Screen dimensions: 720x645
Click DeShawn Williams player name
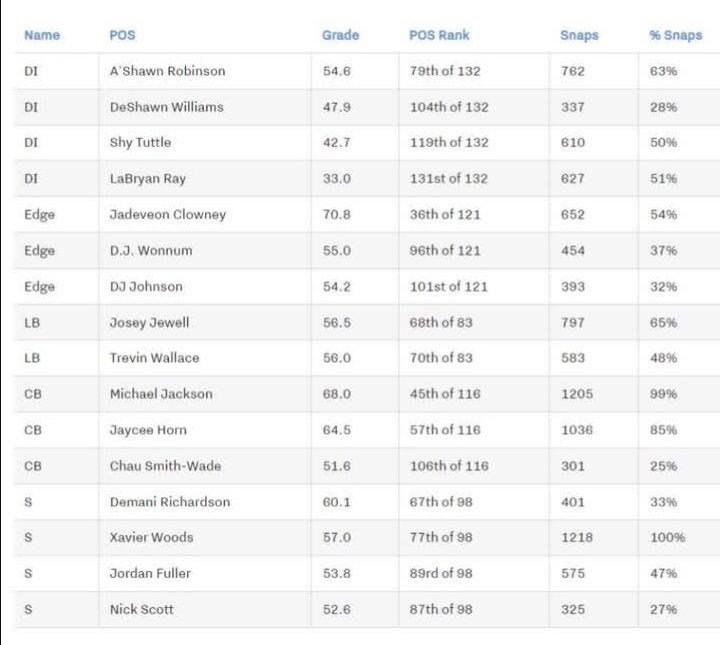click(166, 107)
